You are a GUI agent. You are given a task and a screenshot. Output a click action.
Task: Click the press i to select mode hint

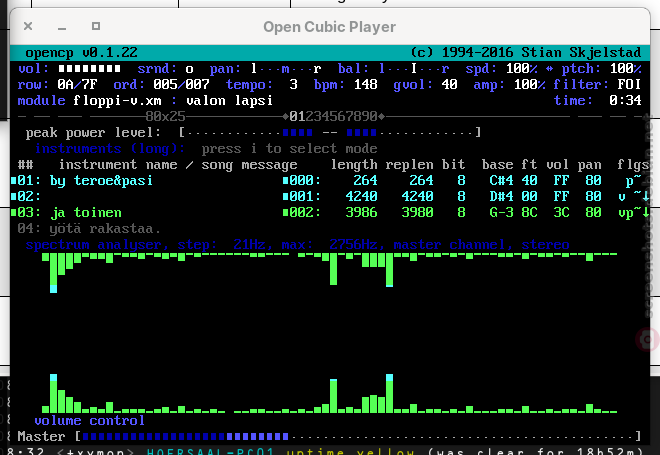289,148
